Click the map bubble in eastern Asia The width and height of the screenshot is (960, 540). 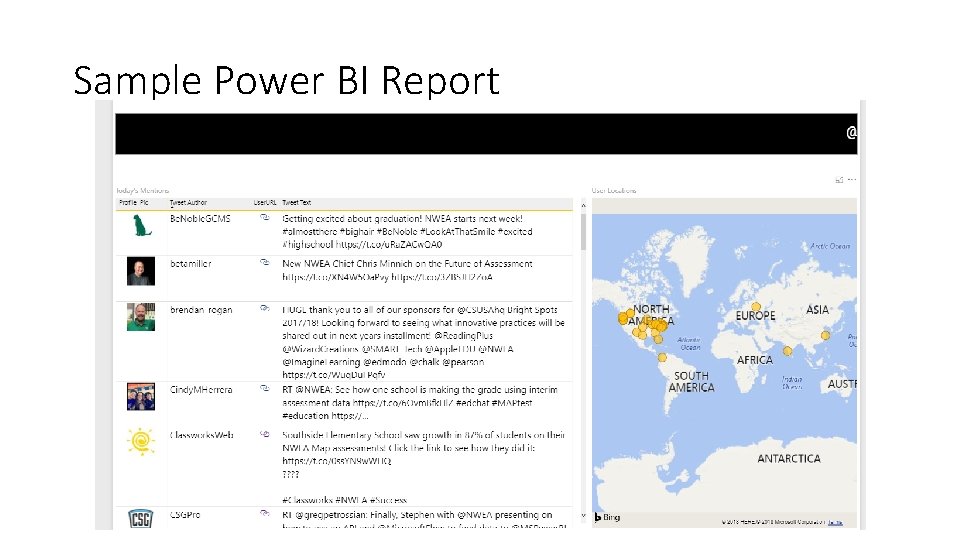825,336
